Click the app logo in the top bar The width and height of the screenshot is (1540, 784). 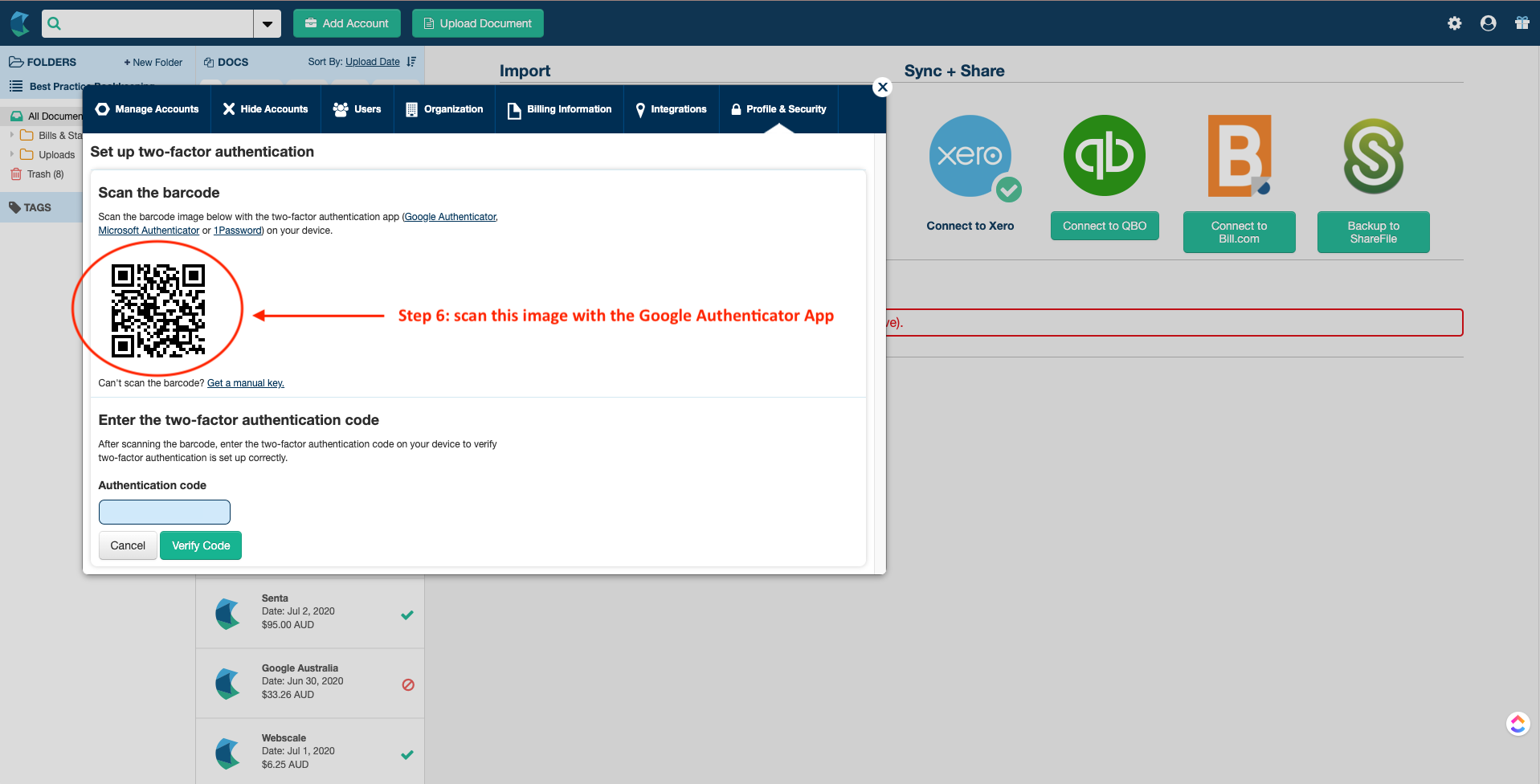(19, 23)
